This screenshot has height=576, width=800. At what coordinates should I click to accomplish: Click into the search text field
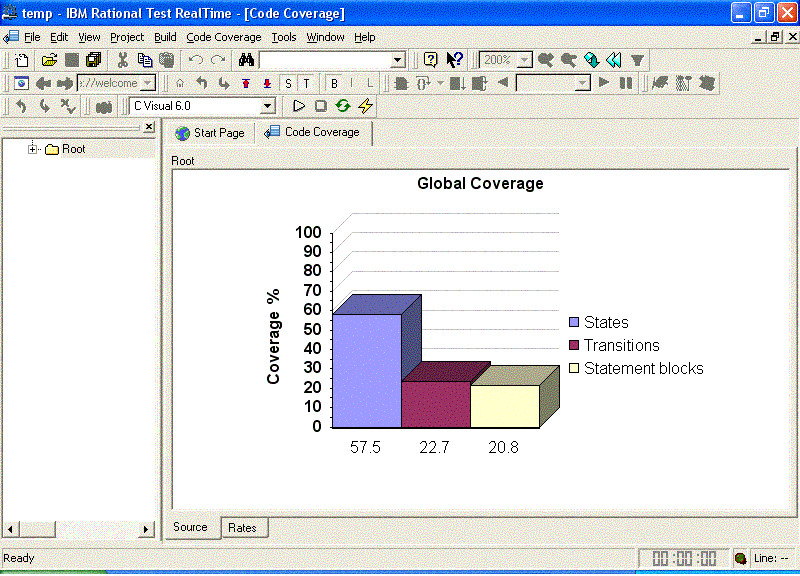(326, 60)
